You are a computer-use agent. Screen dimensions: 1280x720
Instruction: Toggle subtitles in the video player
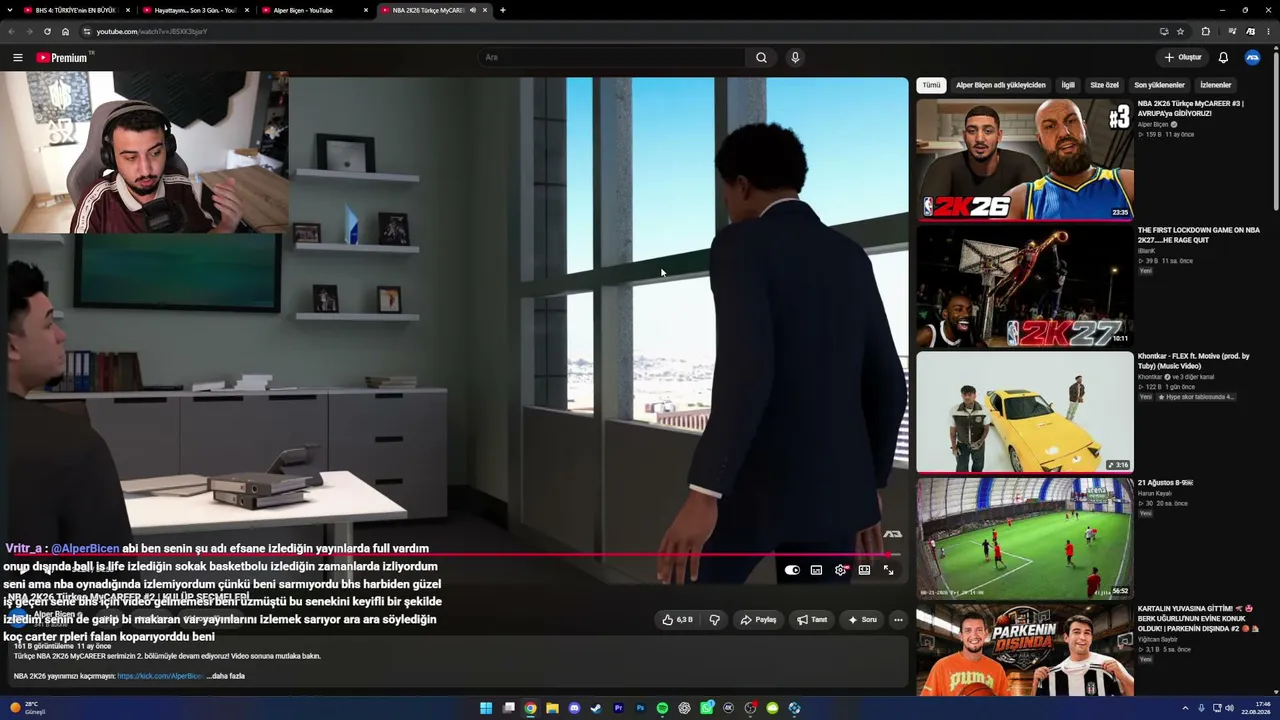[816, 570]
